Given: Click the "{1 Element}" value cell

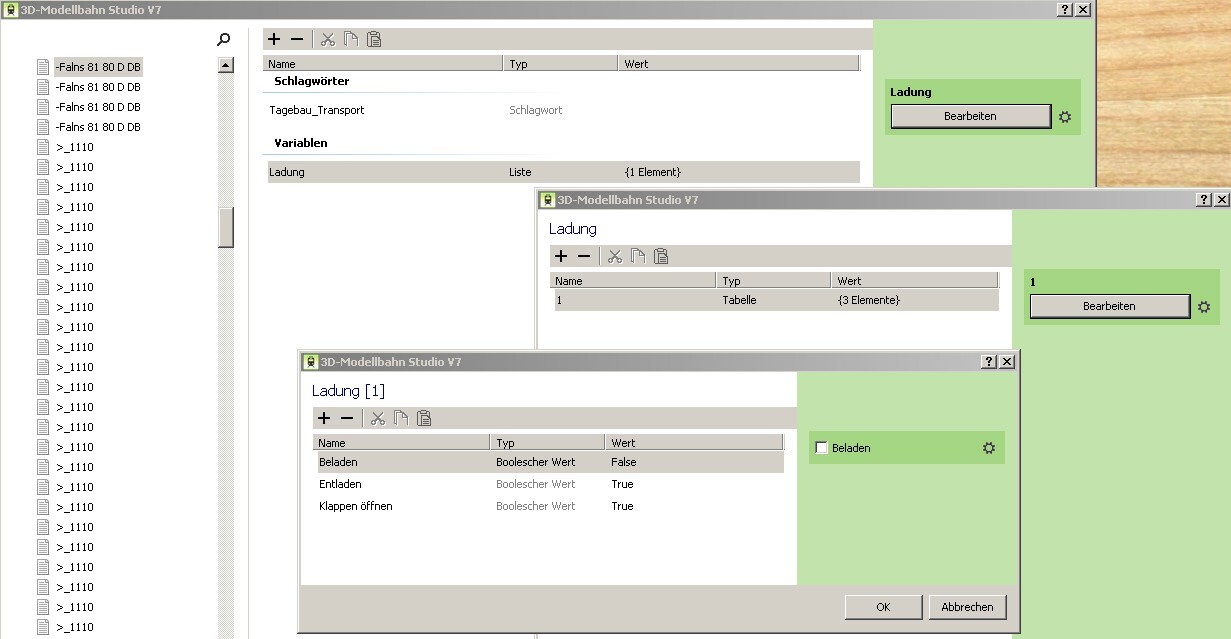Looking at the screenshot, I should click(x=653, y=172).
